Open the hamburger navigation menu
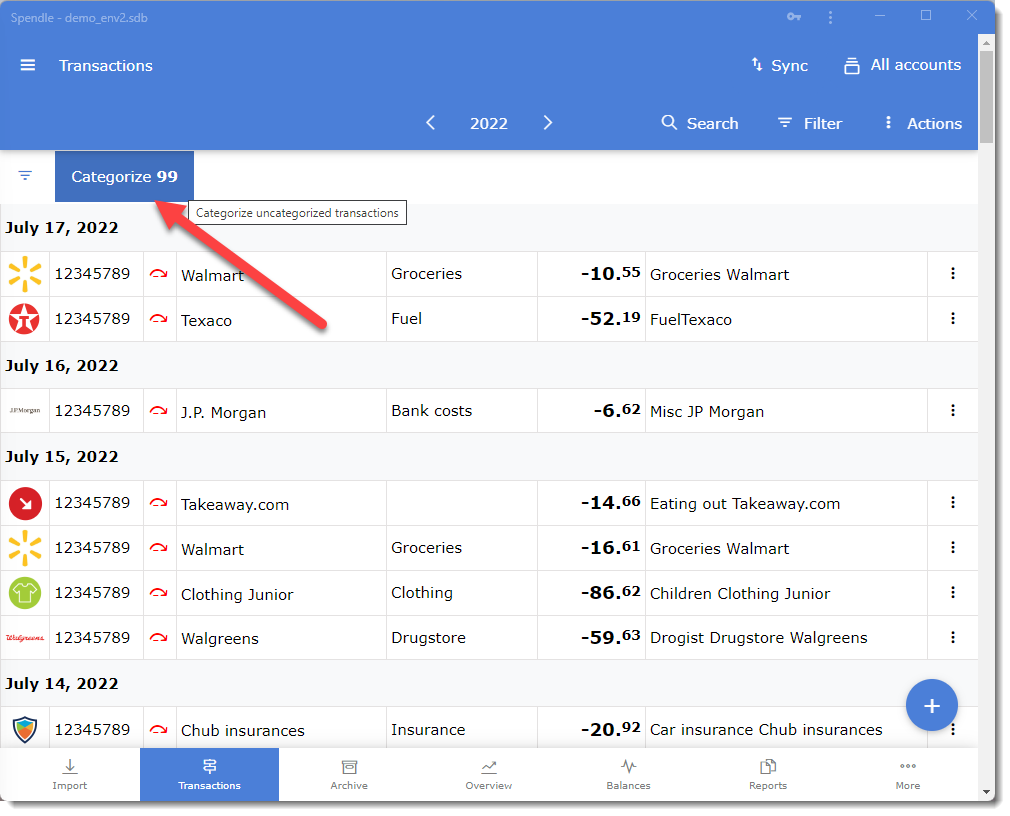The height and width of the screenshot is (816, 1010). [28, 65]
